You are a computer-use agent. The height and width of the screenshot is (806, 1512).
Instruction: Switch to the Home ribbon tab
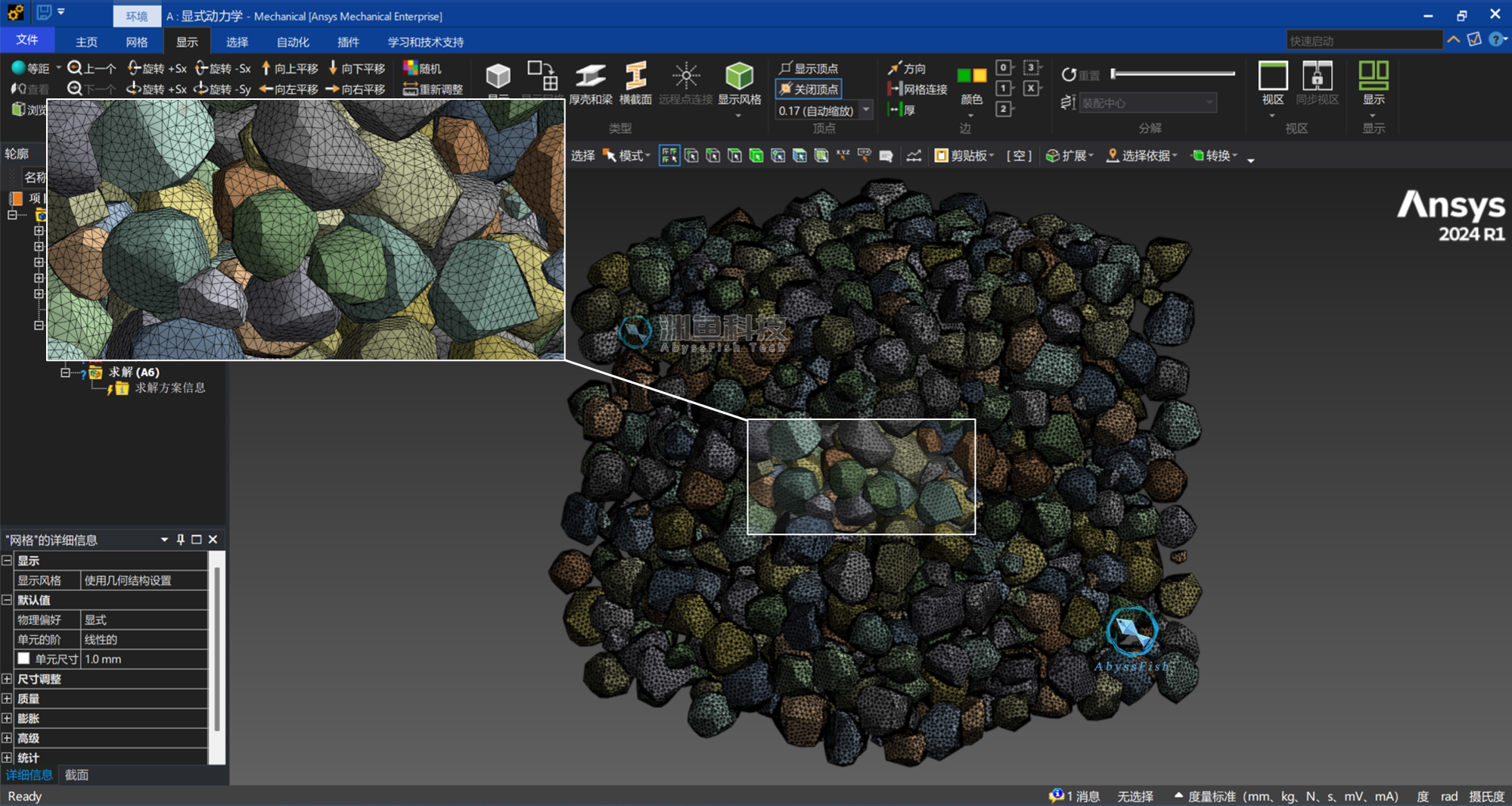point(86,42)
